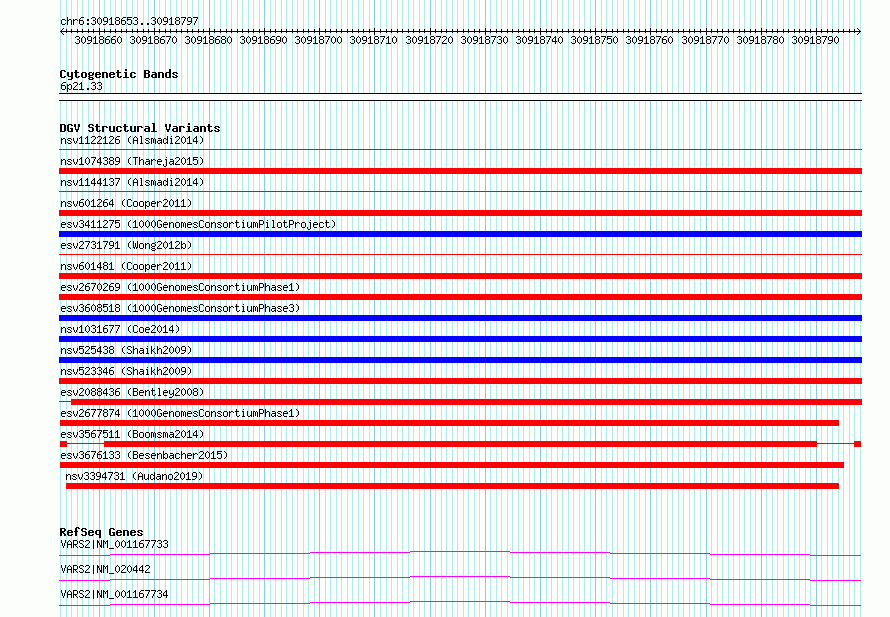
Task: Open variant nsv523346 (Shaikh2009)
Action: point(126,371)
